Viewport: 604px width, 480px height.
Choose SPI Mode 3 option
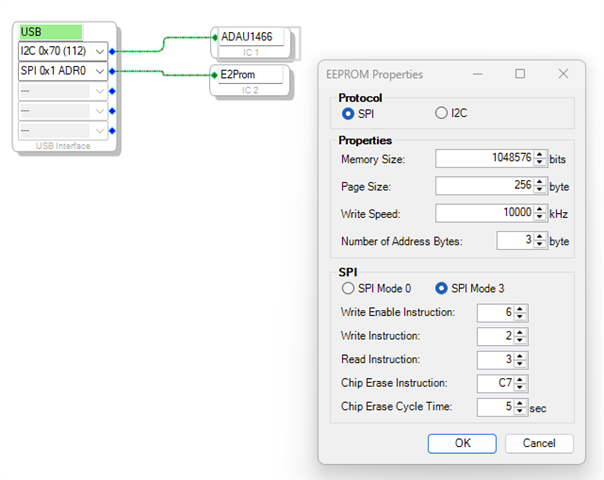pos(441,289)
